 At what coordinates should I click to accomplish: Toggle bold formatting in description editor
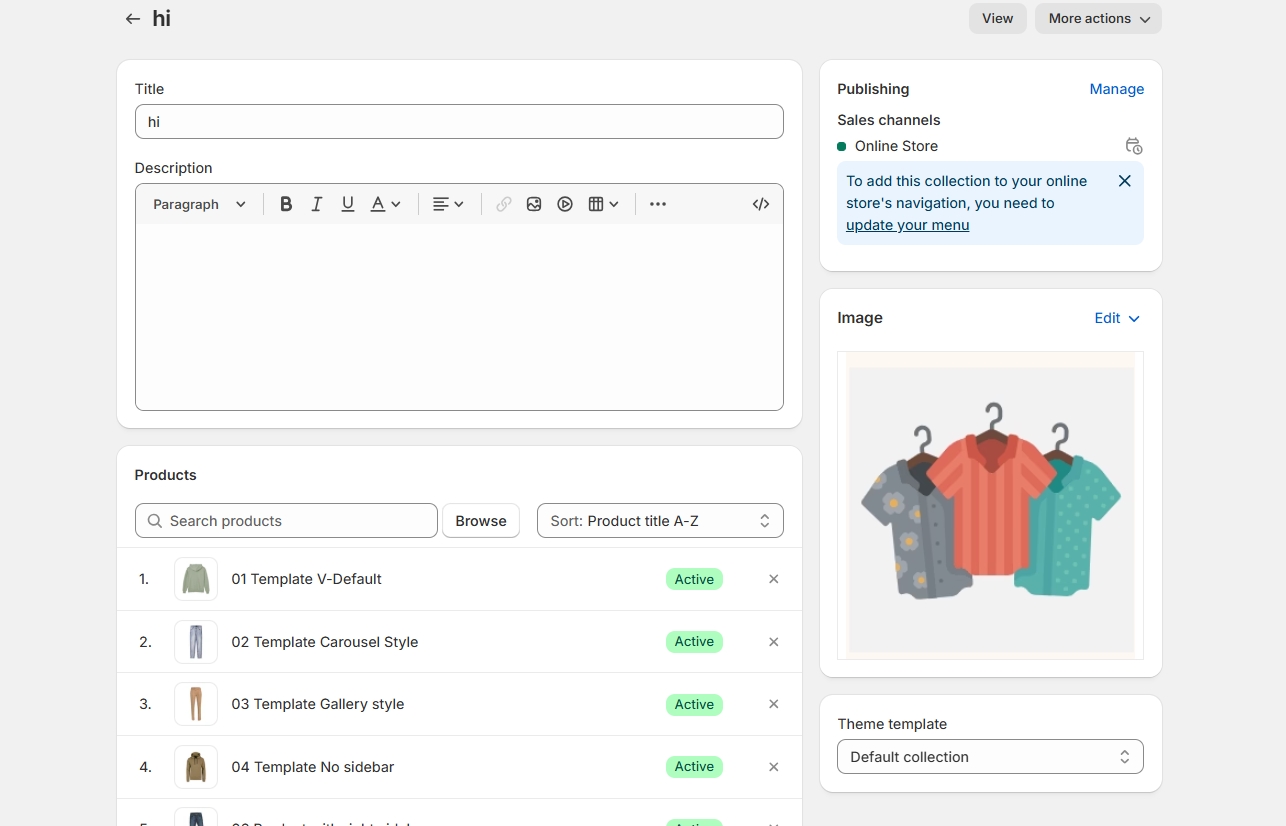coord(286,204)
